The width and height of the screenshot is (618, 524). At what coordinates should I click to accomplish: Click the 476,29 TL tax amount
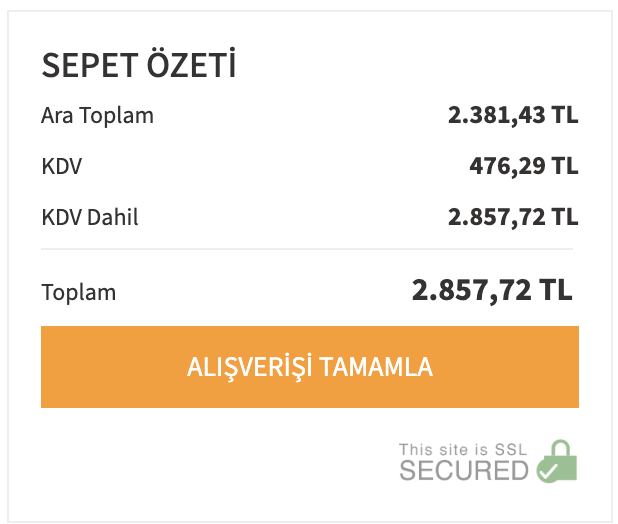click(x=523, y=166)
